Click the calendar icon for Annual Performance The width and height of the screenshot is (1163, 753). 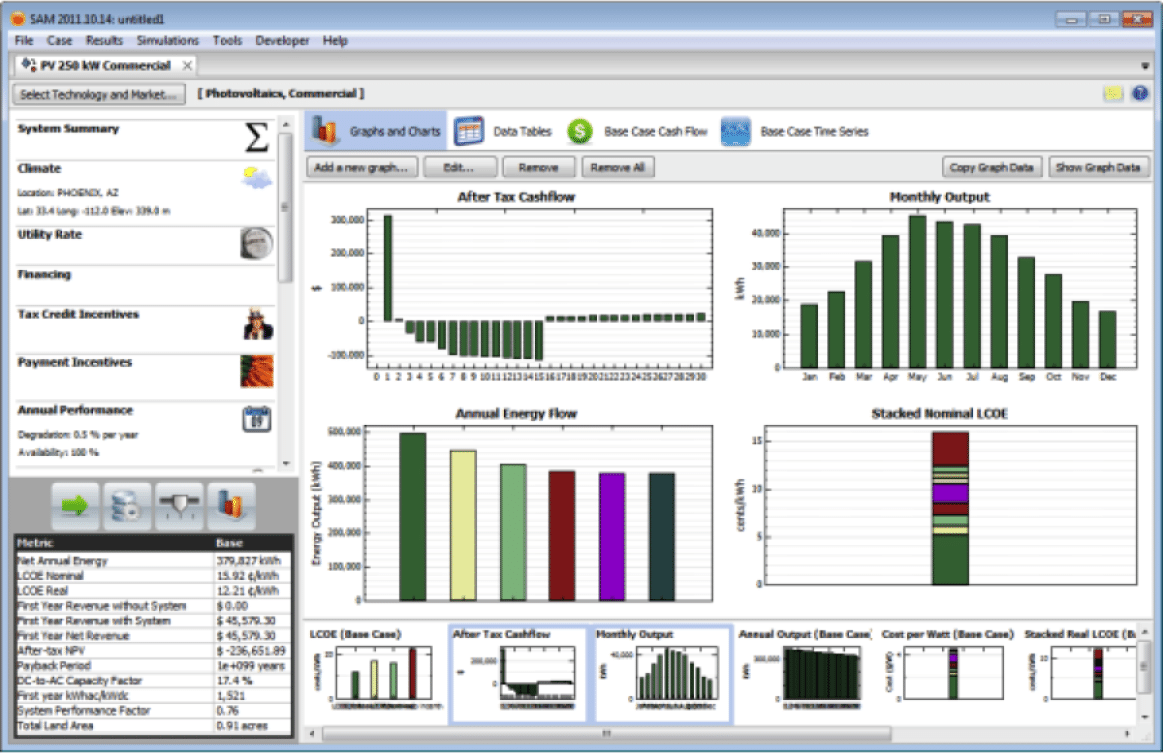[x=258, y=420]
